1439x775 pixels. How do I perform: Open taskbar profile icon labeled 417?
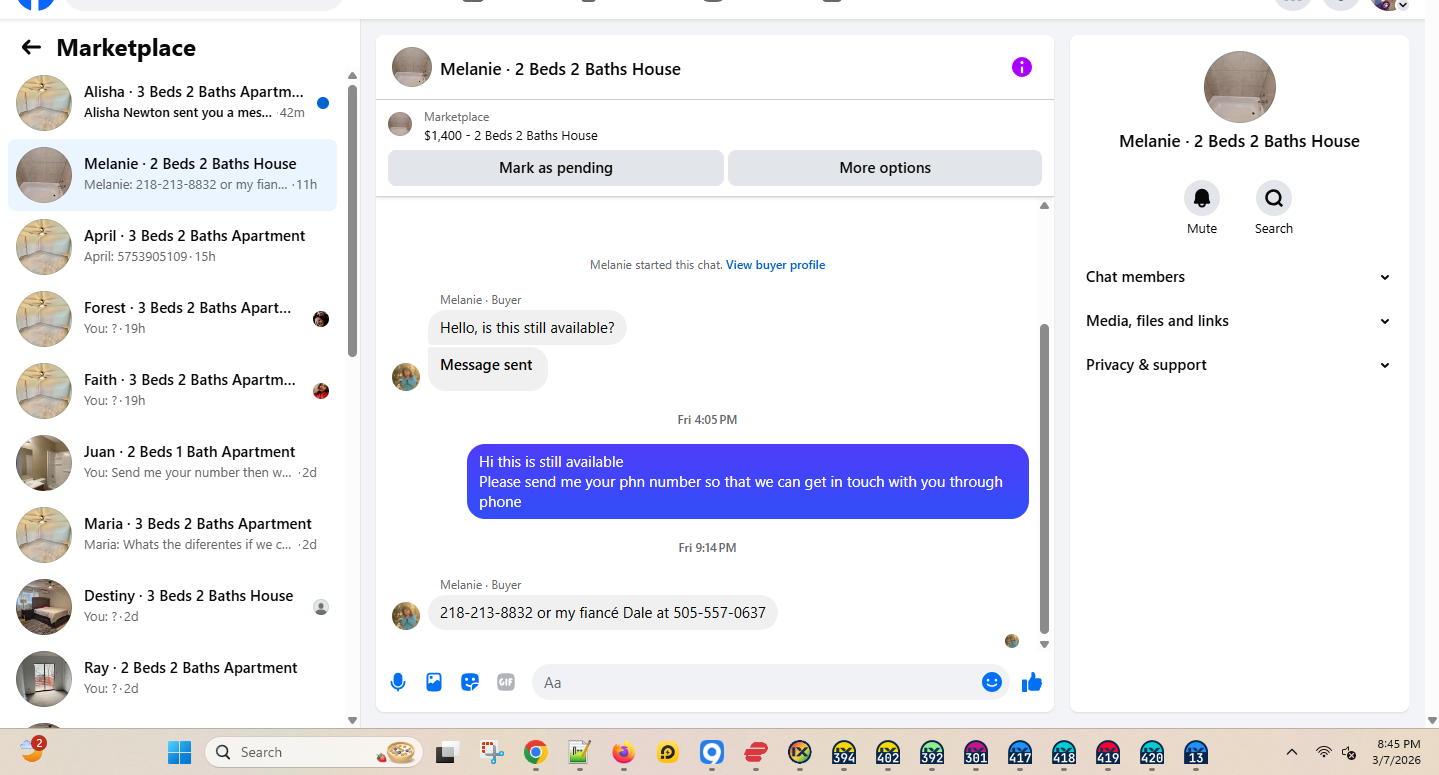[x=1020, y=752]
